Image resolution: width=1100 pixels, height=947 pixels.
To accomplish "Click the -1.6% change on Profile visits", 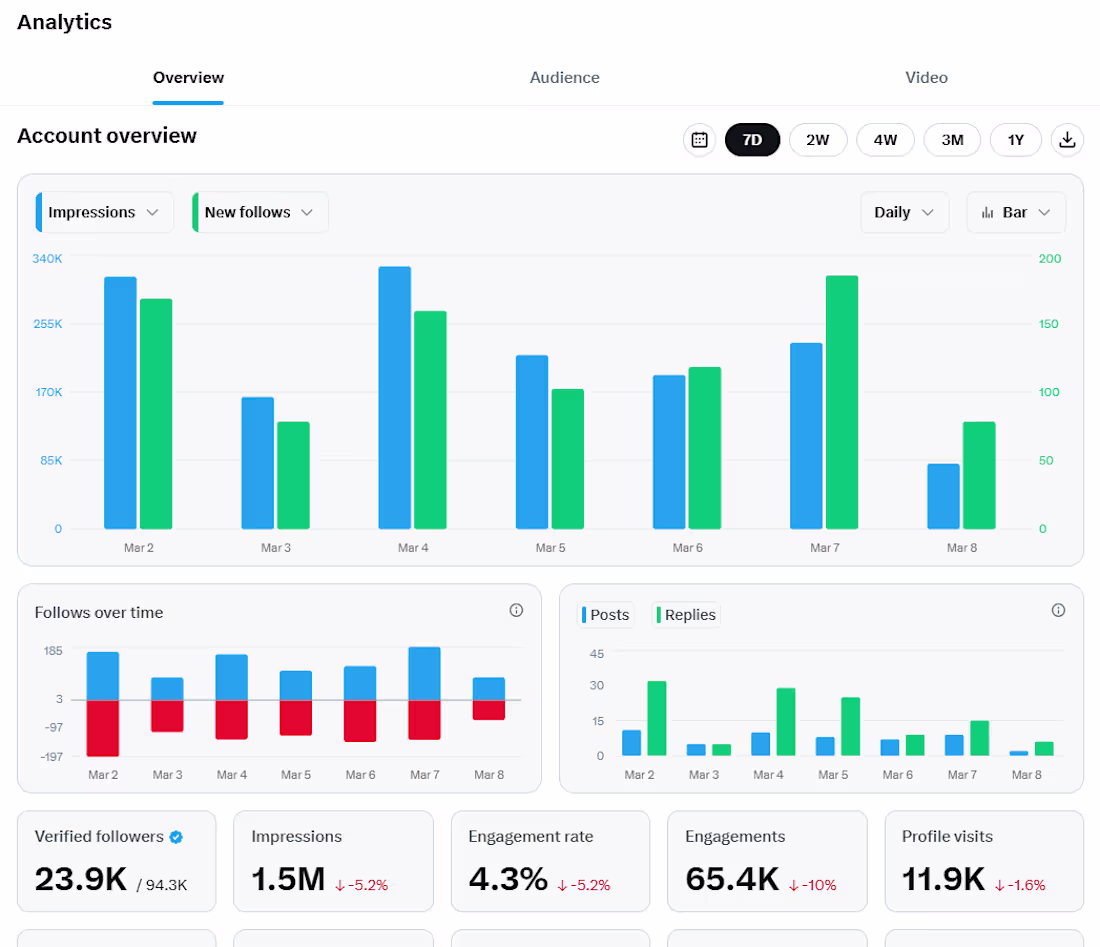I will click(x=1020, y=885).
